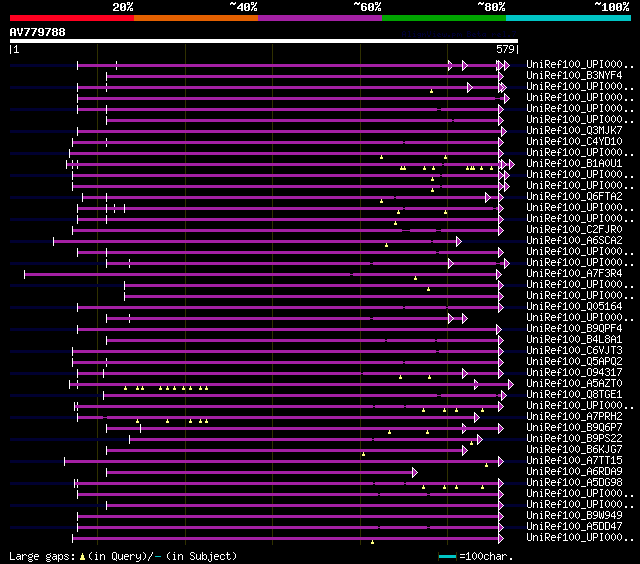
Task: Open hit UniRef100_B9W949
Action: [x=574, y=516]
